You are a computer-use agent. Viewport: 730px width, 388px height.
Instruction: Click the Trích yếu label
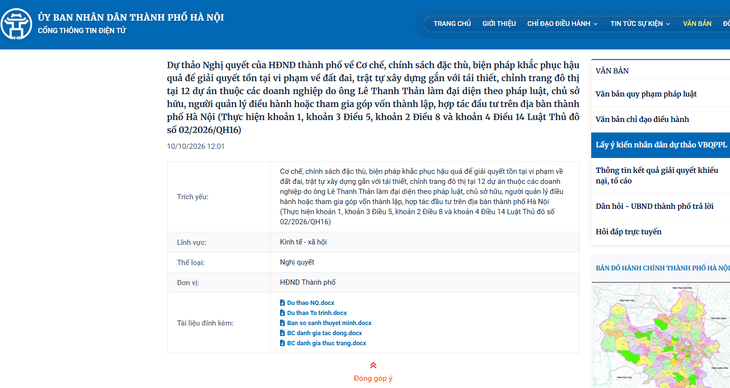point(192,197)
